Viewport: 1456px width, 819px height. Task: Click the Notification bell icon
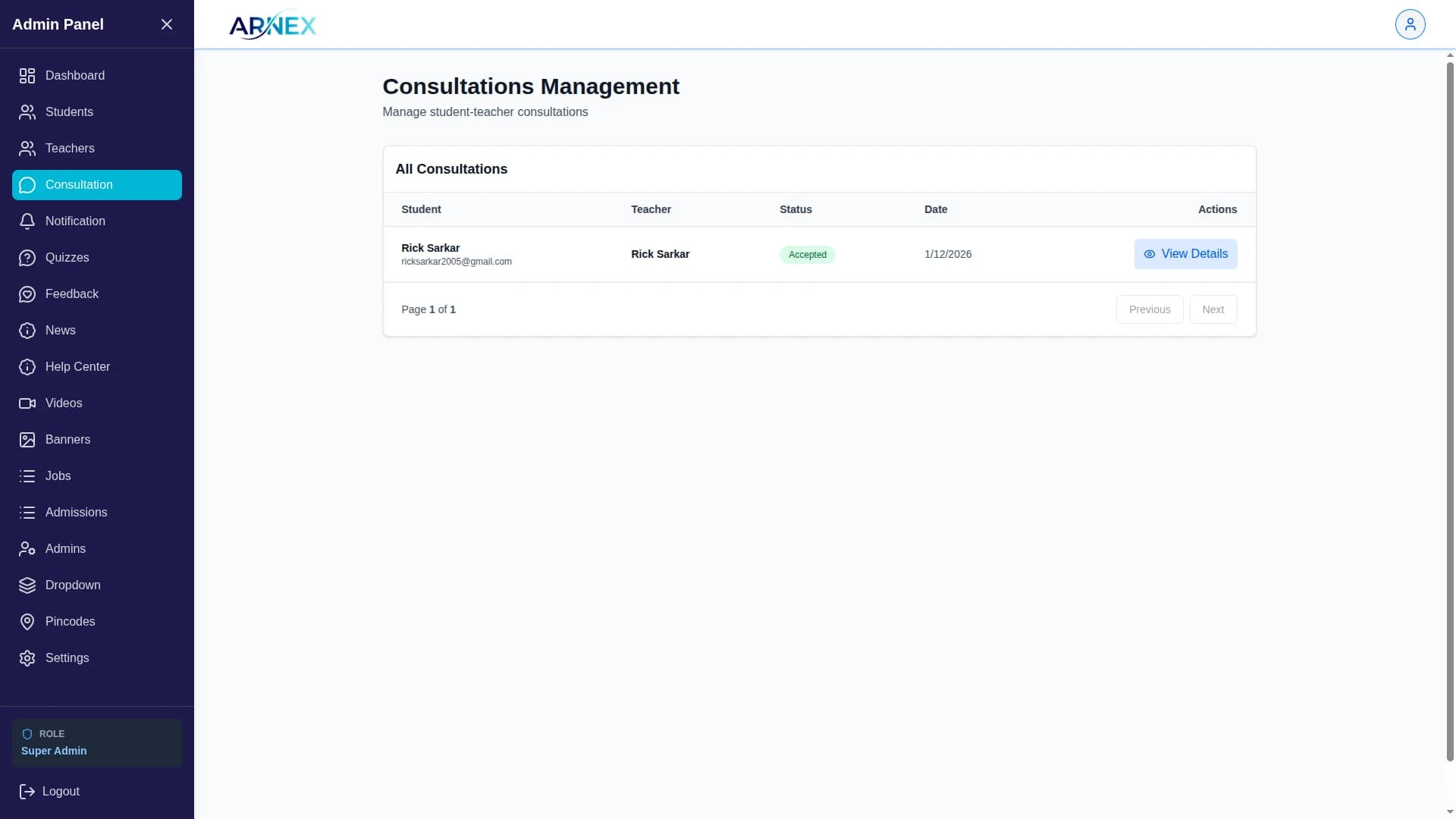point(27,221)
